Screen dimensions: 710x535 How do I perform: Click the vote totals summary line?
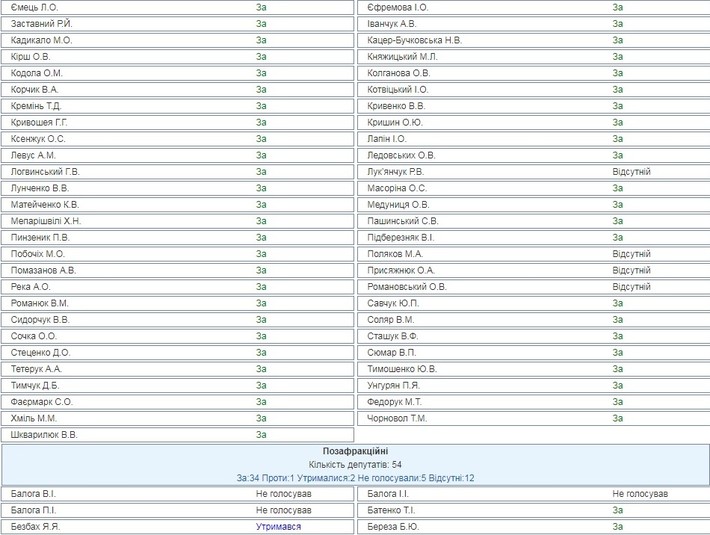[x=355, y=478]
